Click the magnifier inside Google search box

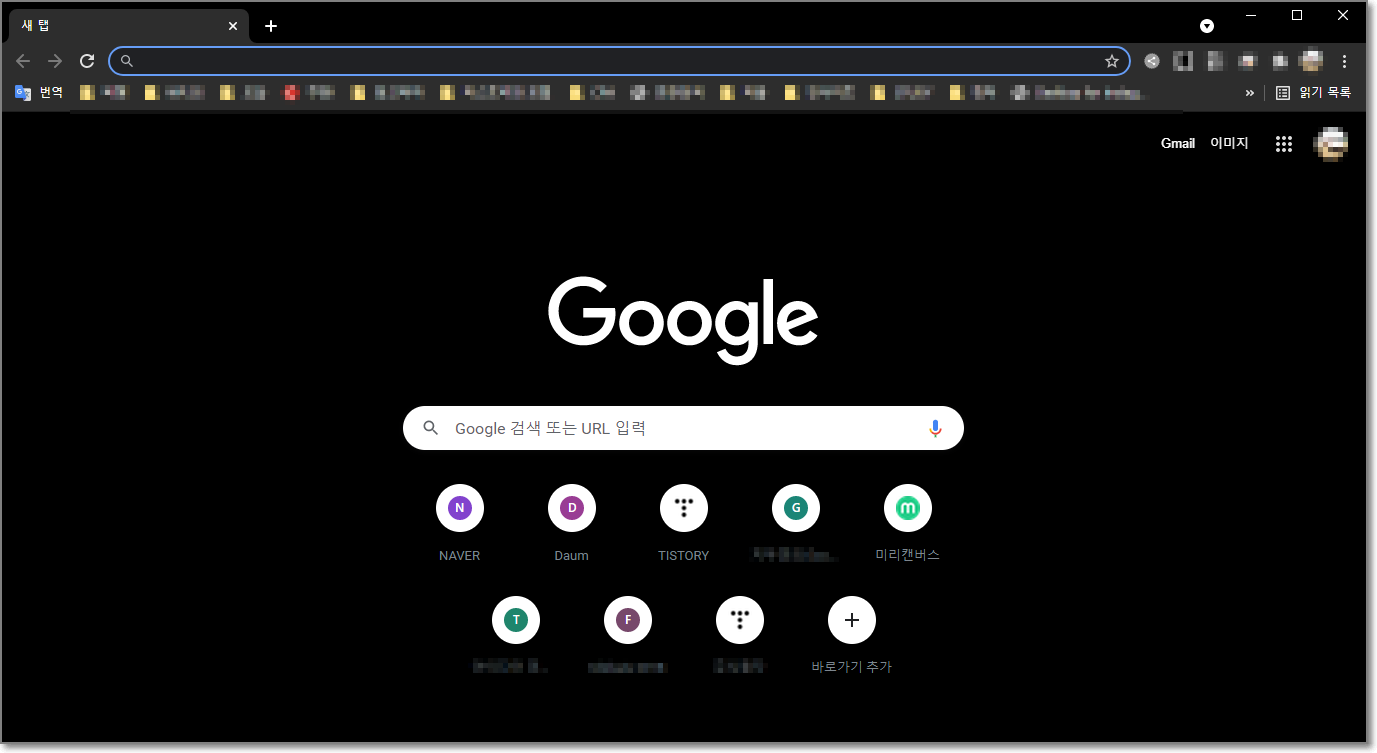(431, 428)
